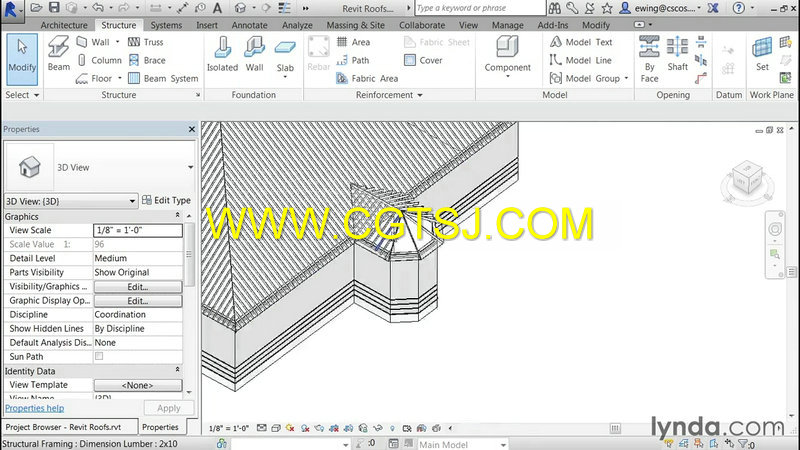Choose the structural Wall tool
The image size is (800, 450).
point(93,42)
